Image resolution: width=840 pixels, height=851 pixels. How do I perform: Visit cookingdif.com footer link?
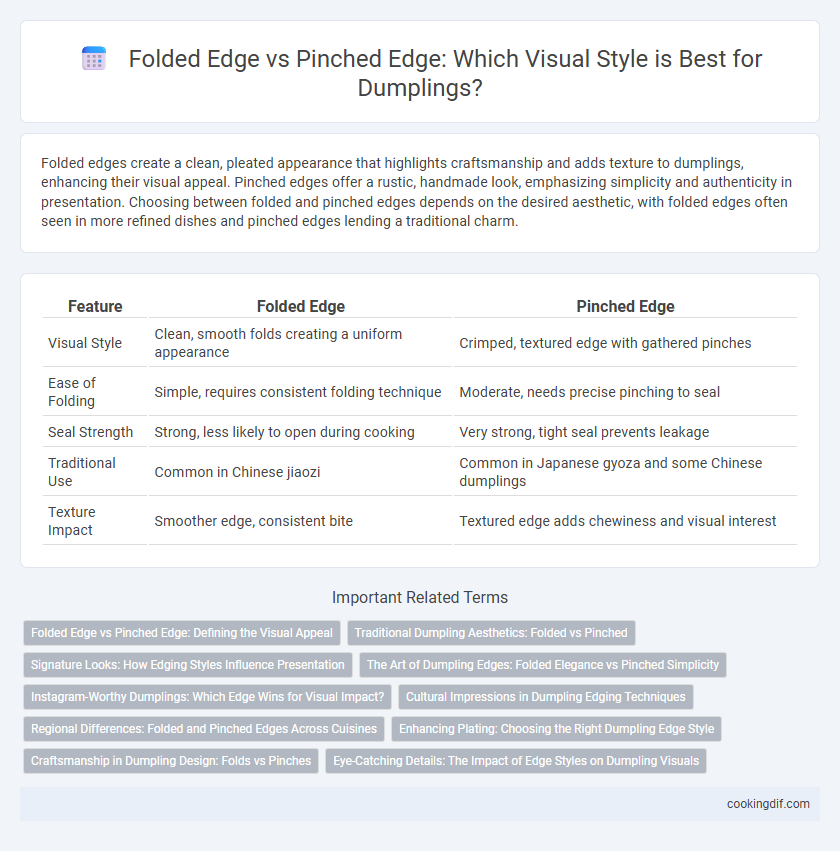(768, 804)
